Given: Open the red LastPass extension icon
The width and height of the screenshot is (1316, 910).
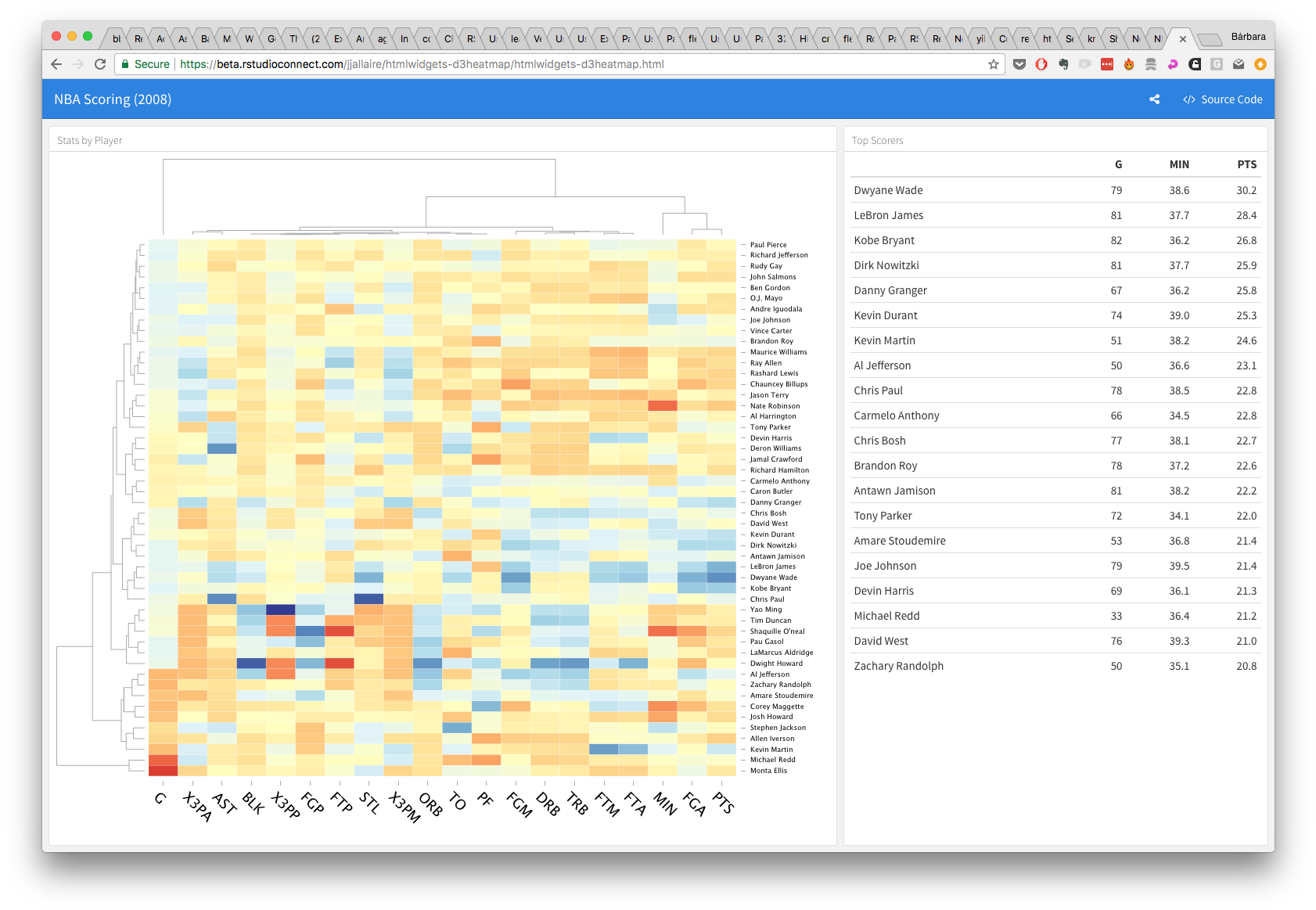Looking at the screenshot, I should (x=1107, y=64).
